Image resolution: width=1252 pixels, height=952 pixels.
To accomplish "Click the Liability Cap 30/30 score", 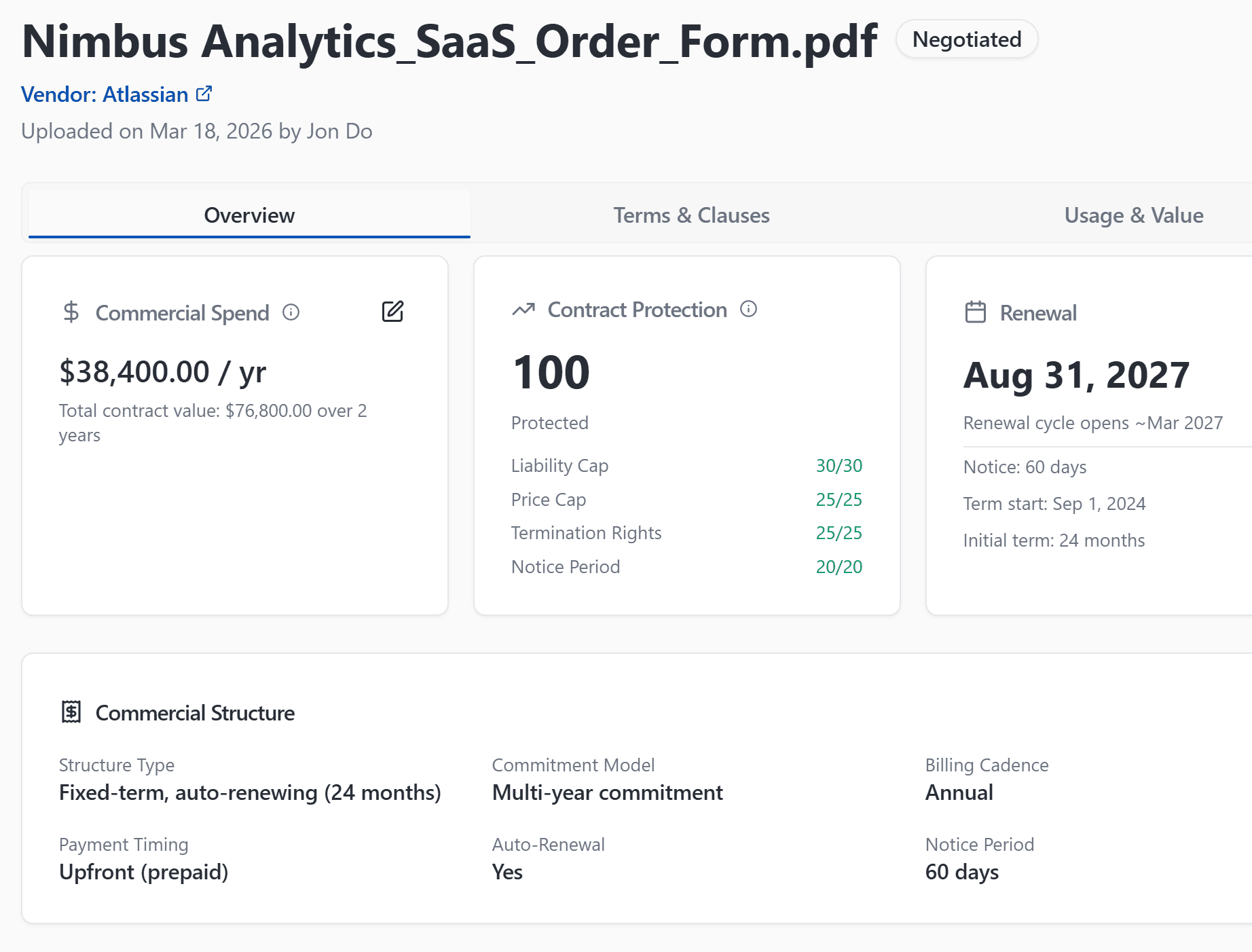I will point(839,466).
